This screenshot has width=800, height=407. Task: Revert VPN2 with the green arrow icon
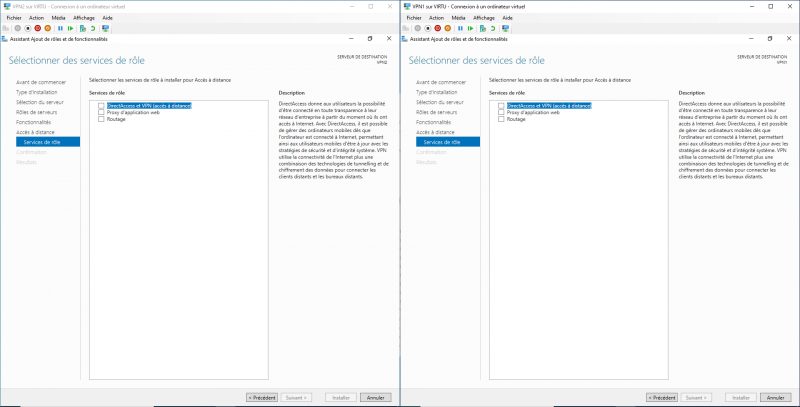coord(93,28)
